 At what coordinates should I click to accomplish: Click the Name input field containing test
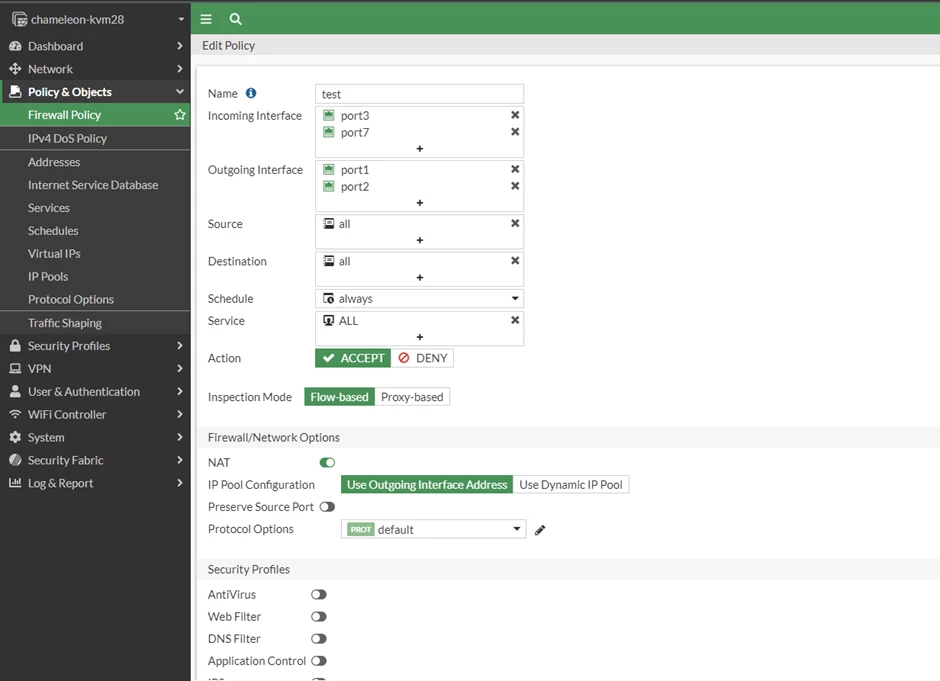click(420, 94)
